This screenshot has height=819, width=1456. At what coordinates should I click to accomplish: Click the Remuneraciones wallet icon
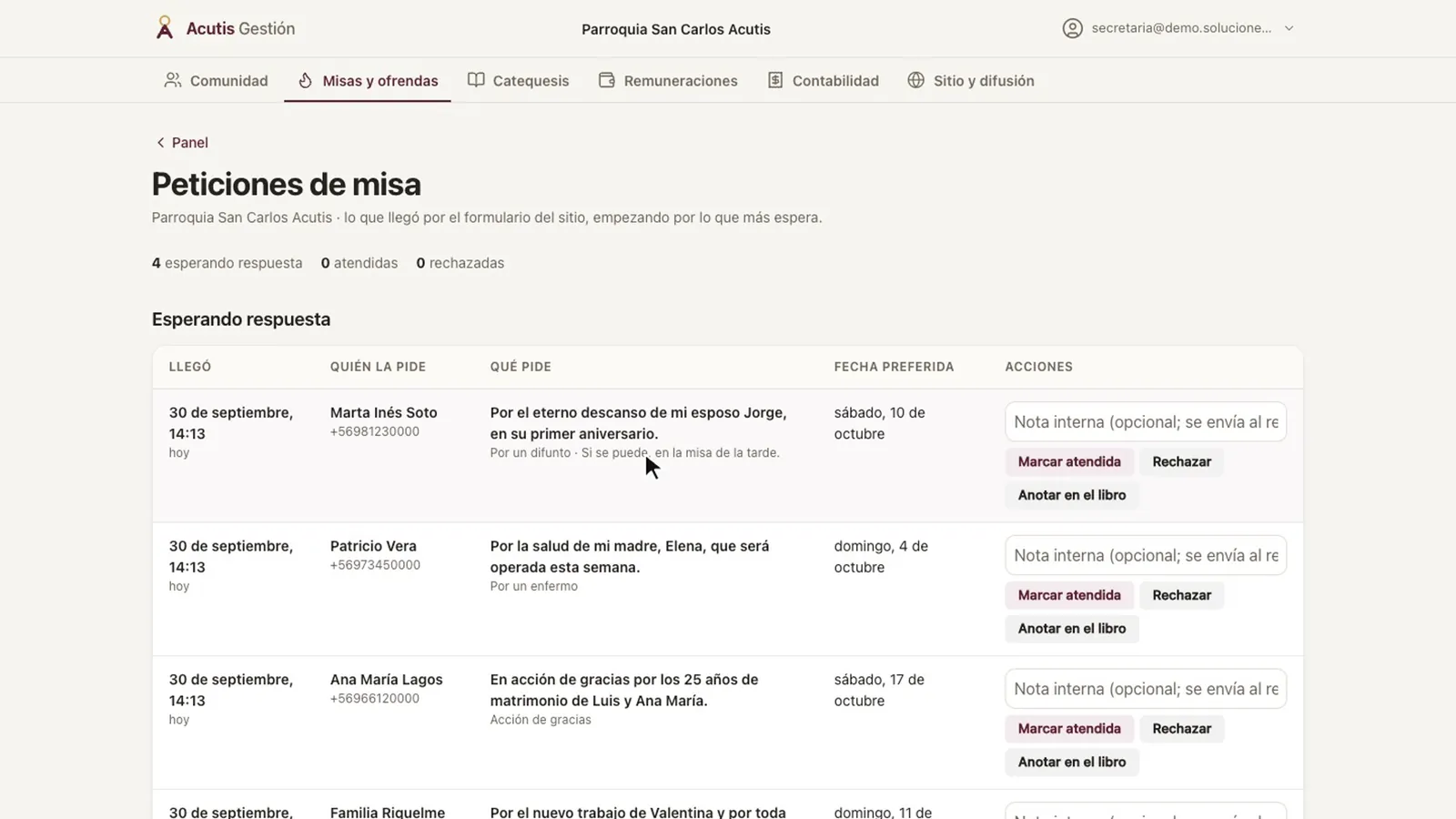(x=607, y=80)
